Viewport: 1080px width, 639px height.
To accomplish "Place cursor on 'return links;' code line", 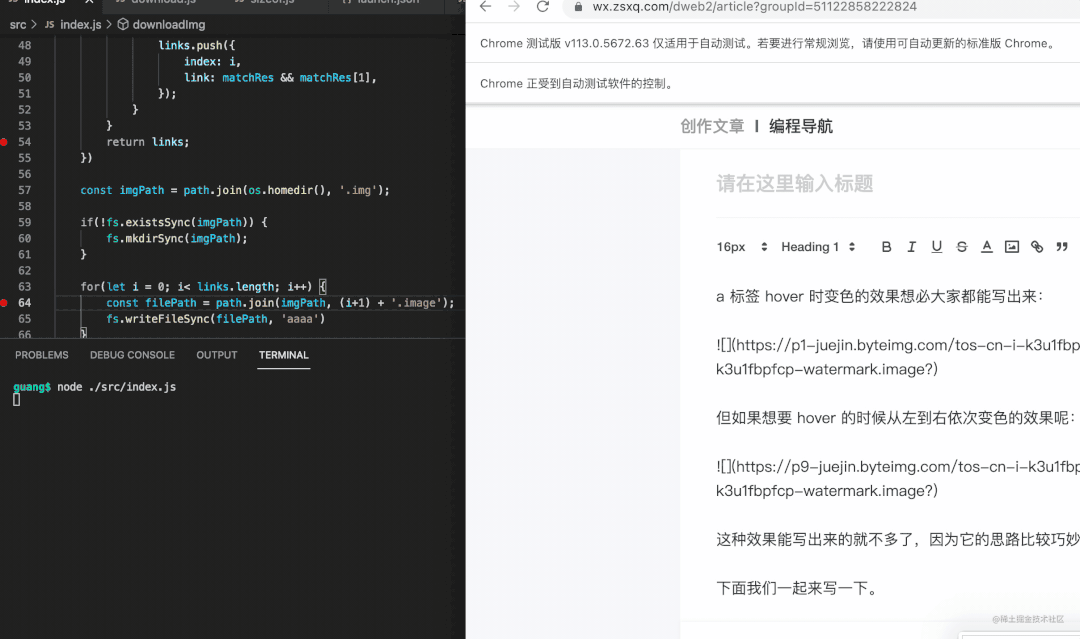I will pyautogui.click(x=147, y=142).
